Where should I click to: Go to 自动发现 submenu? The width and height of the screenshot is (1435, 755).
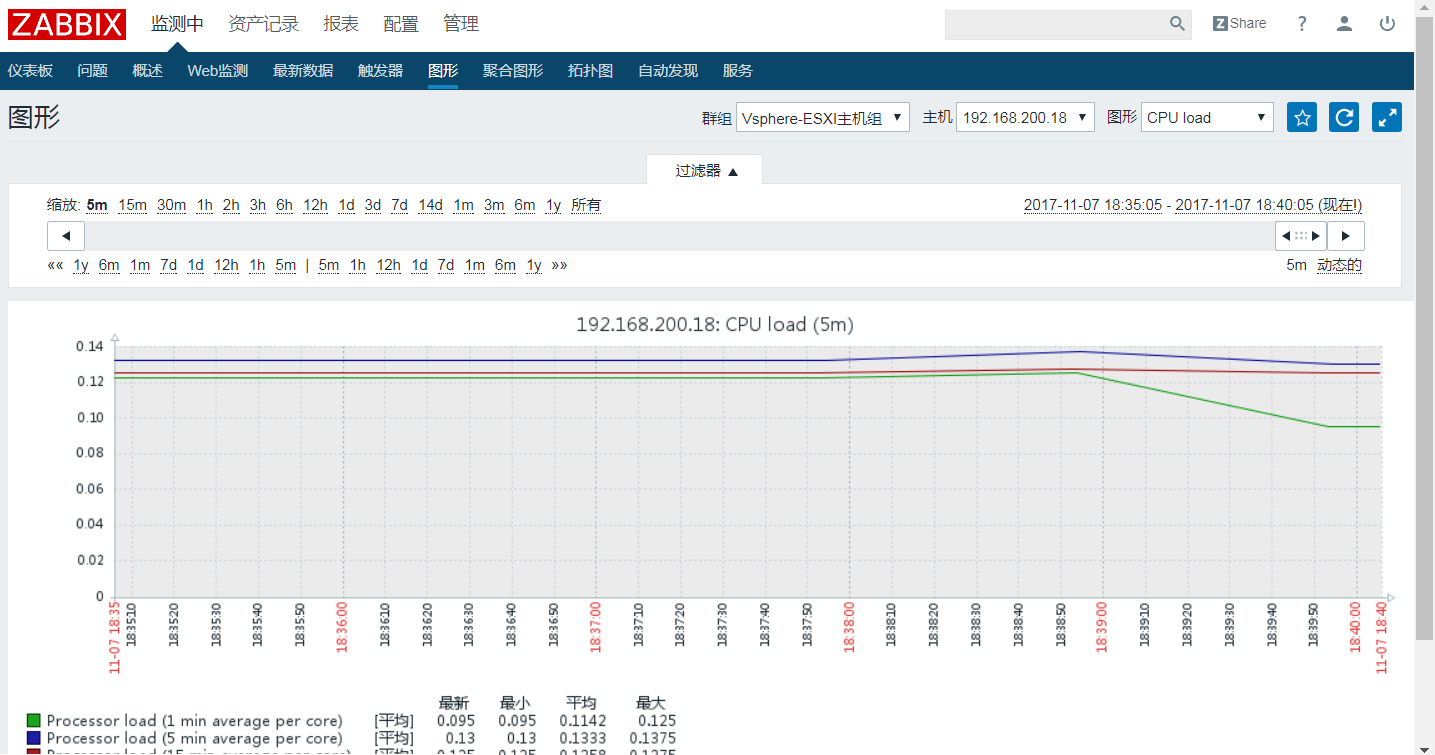pyautogui.click(x=668, y=71)
